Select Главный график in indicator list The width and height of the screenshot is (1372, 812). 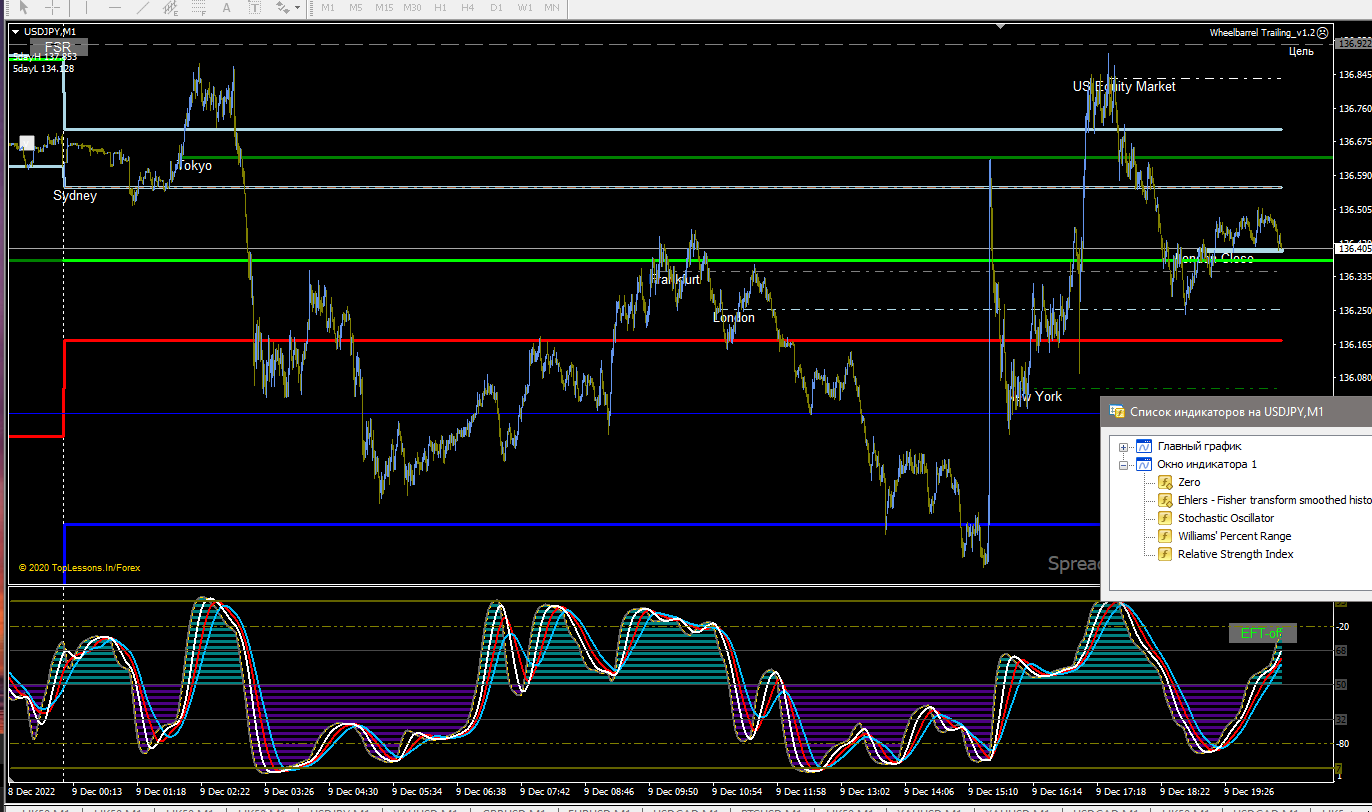1200,447
